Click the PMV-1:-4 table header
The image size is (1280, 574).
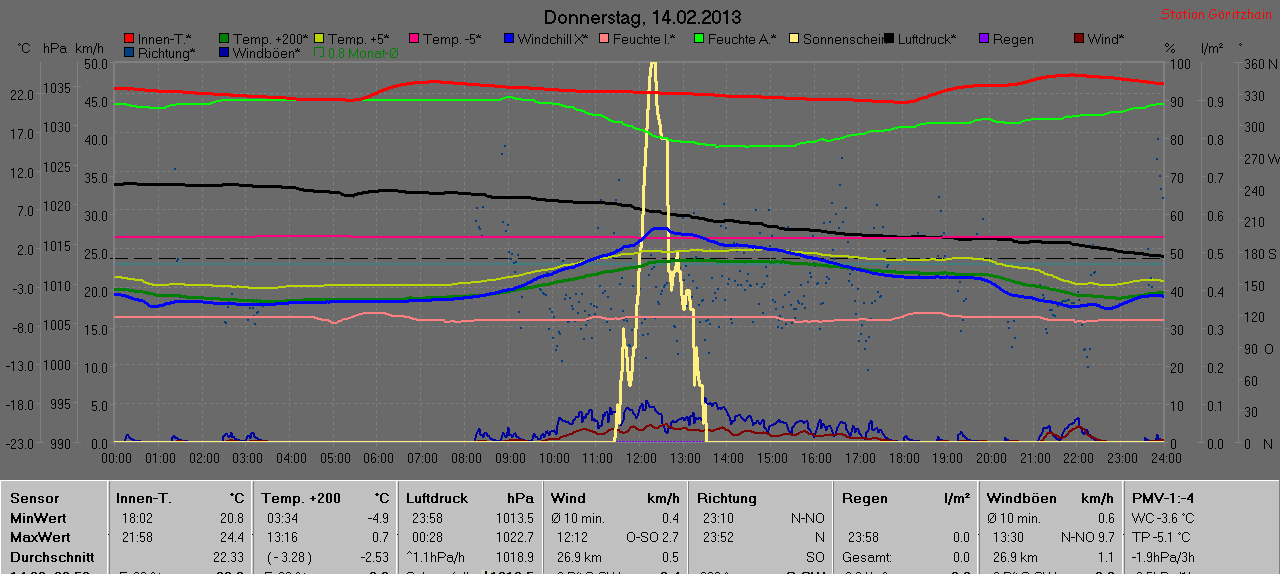[1162, 498]
